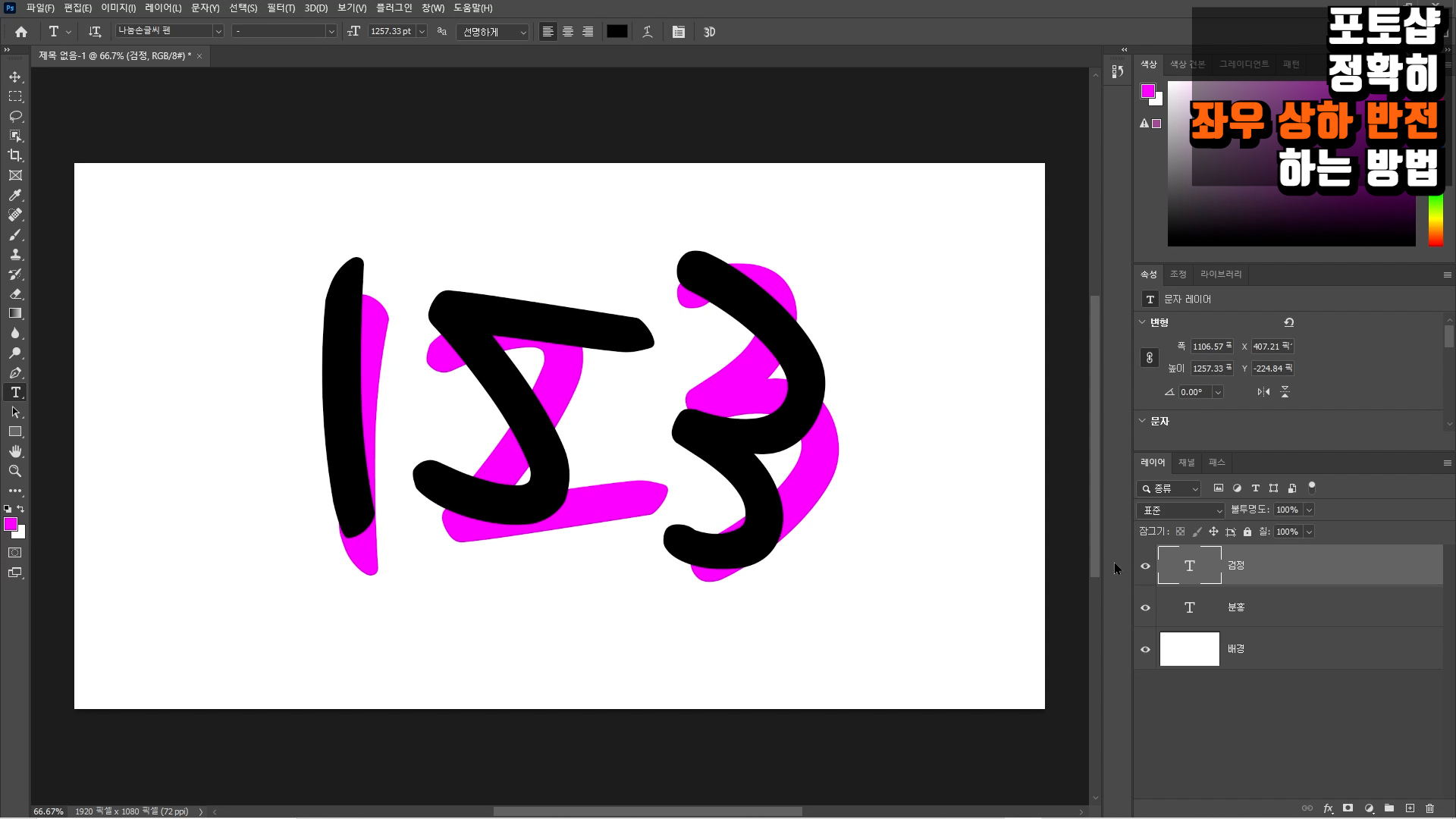This screenshot has width=1456, height=819.
Task: Open the 필터(T) menu
Action: pos(281,8)
